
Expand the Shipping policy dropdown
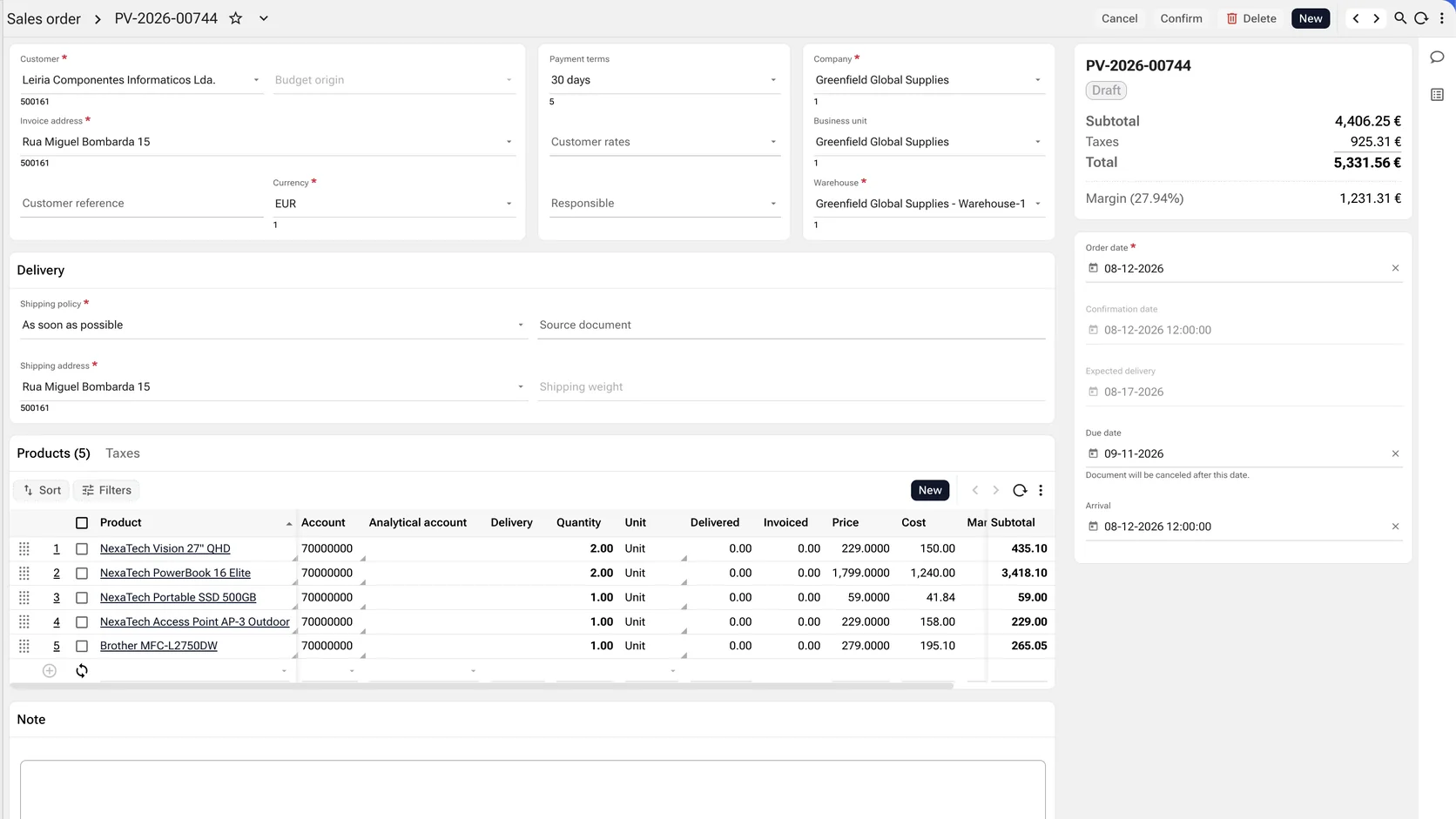(521, 326)
